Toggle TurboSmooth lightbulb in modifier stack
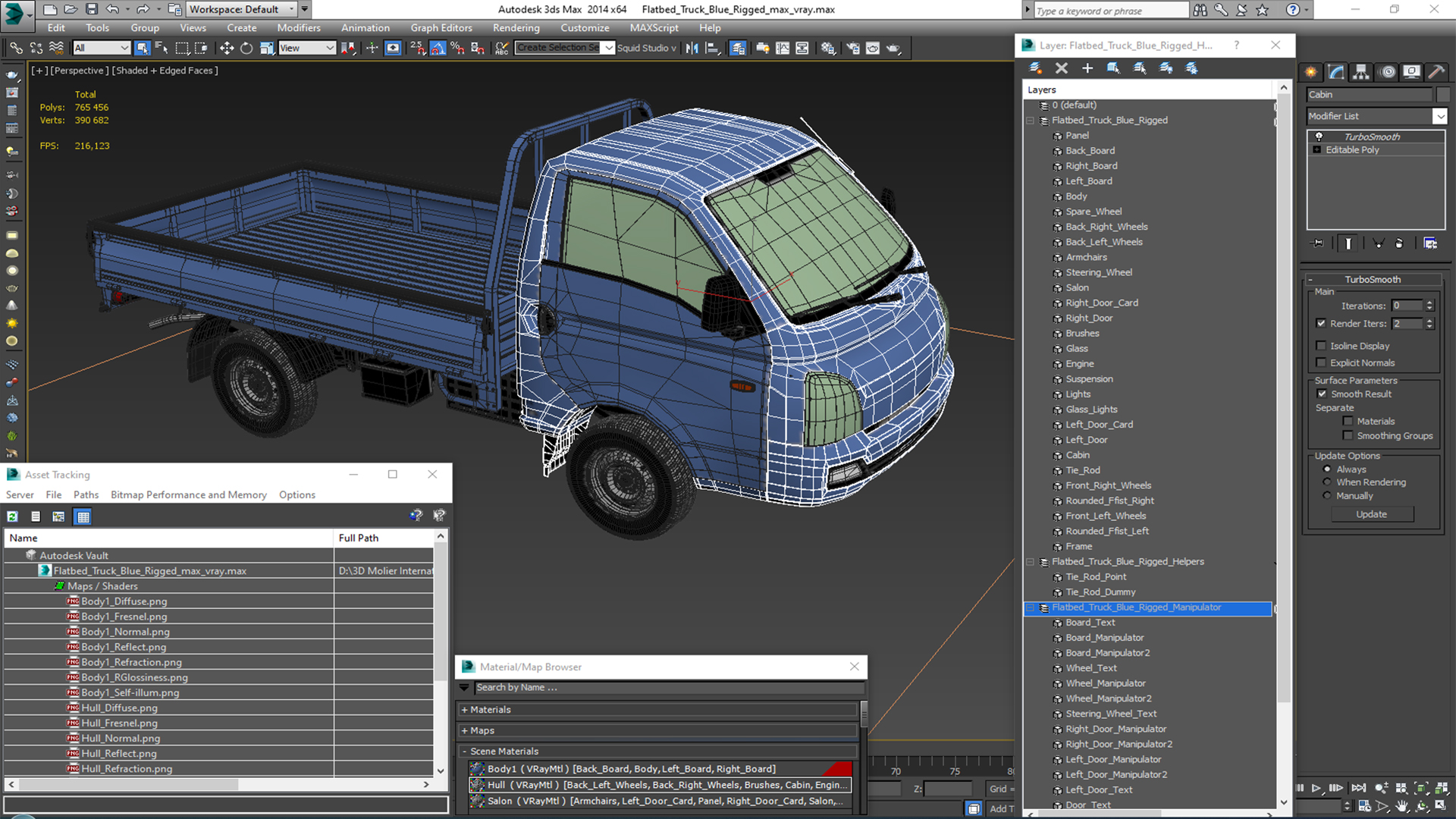The height and width of the screenshot is (819, 1456). coord(1319,136)
